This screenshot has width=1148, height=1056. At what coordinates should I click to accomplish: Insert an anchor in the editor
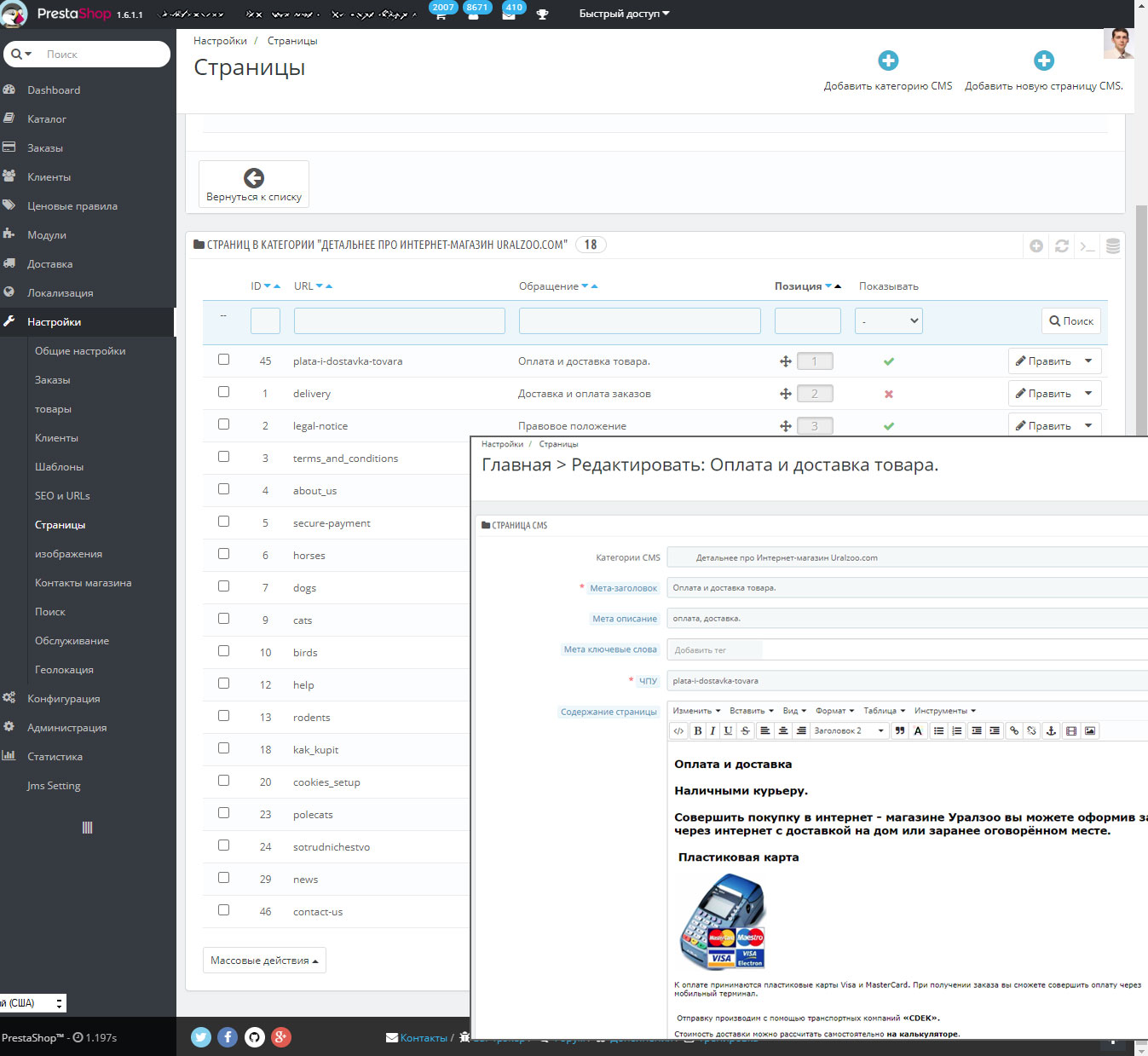coord(1051,730)
